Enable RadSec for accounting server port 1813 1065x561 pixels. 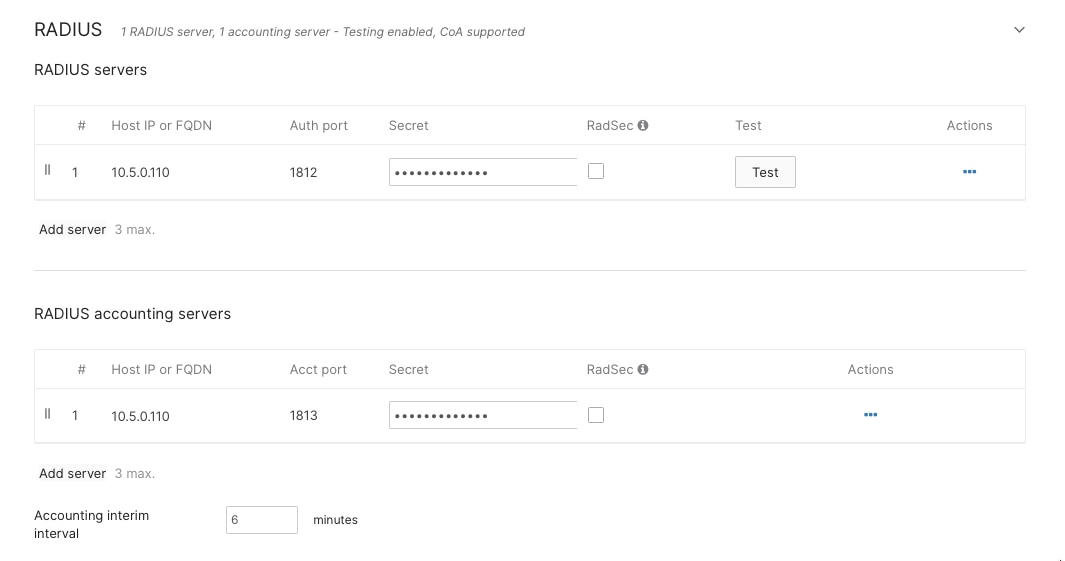point(596,415)
